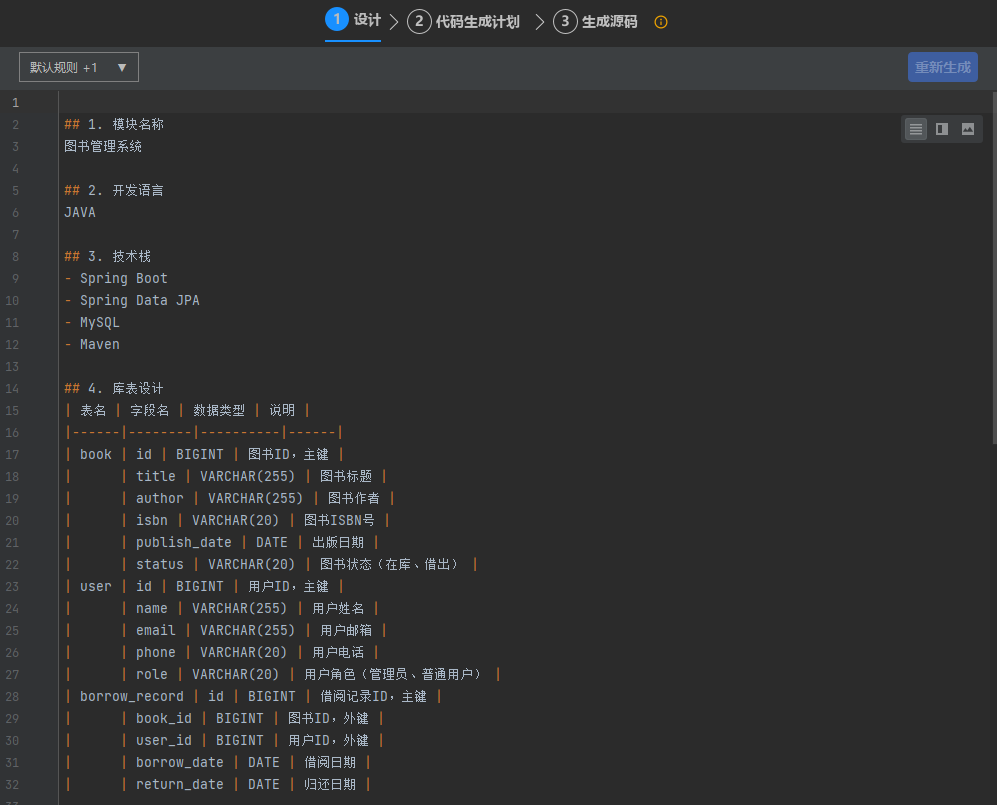The height and width of the screenshot is (805, 997).
Task: Click the Spring Boot tech stack entry
Action: (123, 278)
